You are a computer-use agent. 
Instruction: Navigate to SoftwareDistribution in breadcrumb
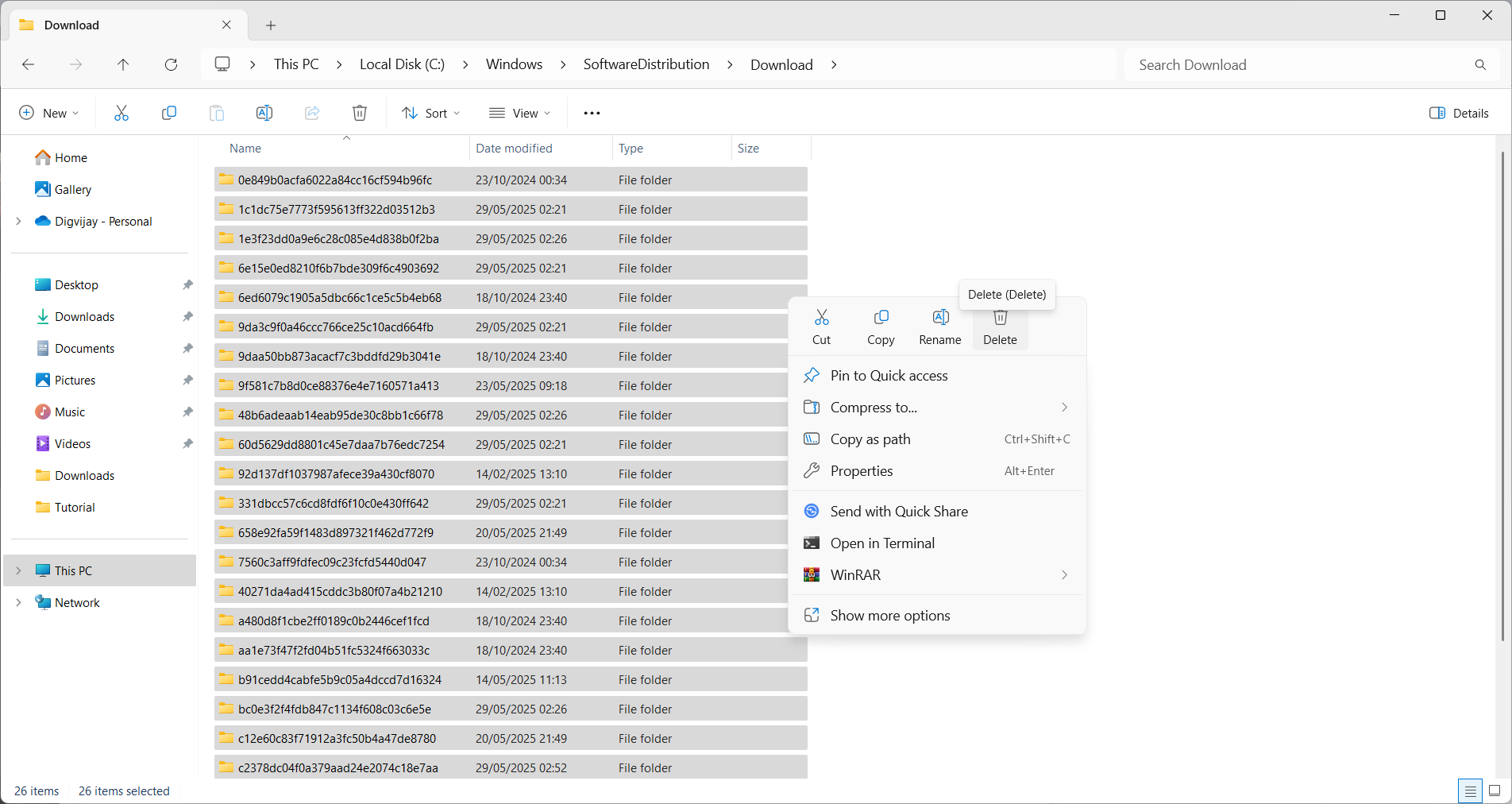pos(646,64)
